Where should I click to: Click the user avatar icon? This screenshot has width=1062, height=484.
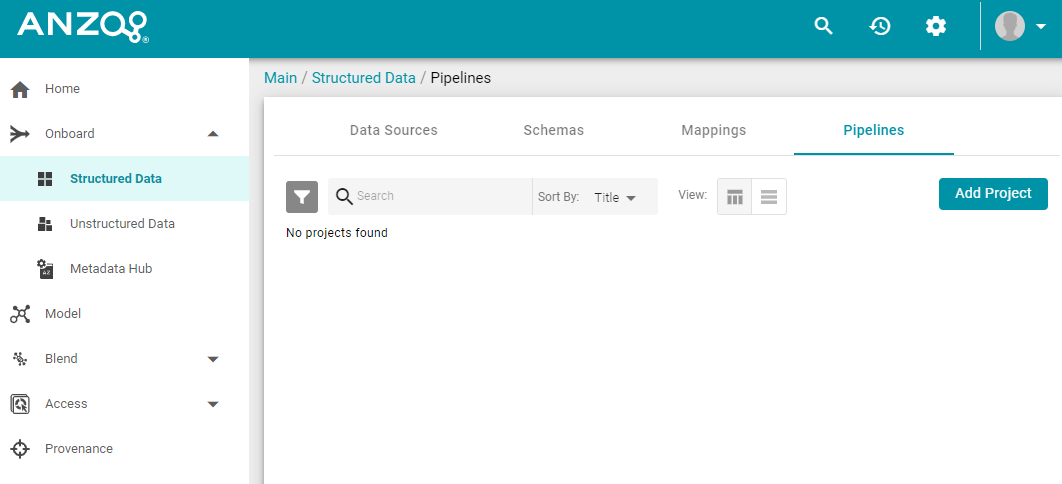point(1009,26)
